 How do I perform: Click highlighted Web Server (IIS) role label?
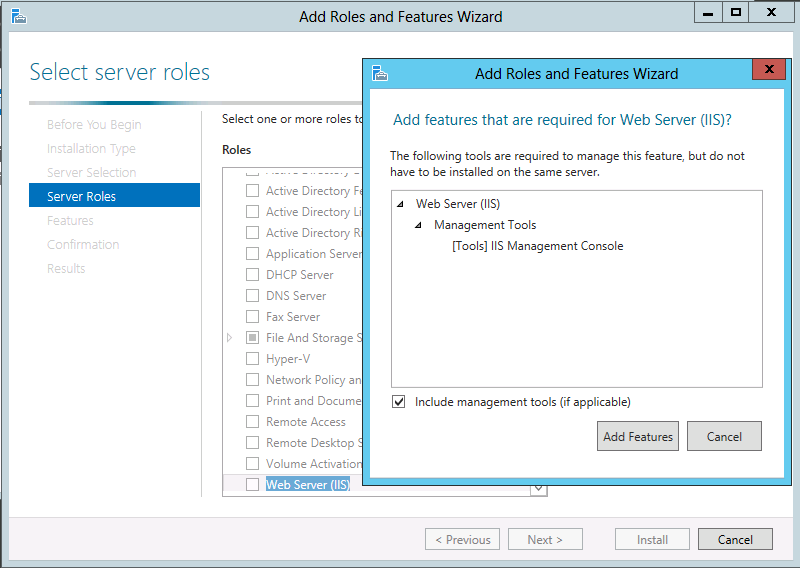tap(308, 484)
